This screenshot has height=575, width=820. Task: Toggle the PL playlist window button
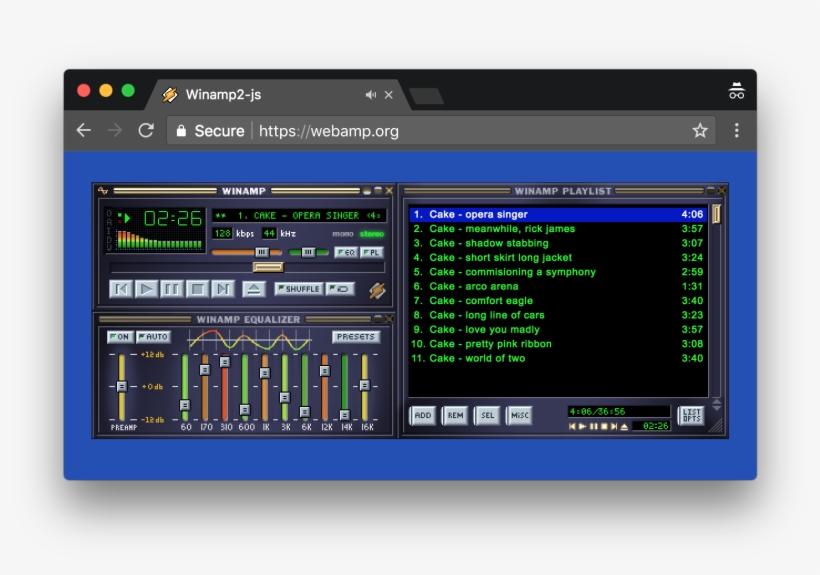pos(372,252)
